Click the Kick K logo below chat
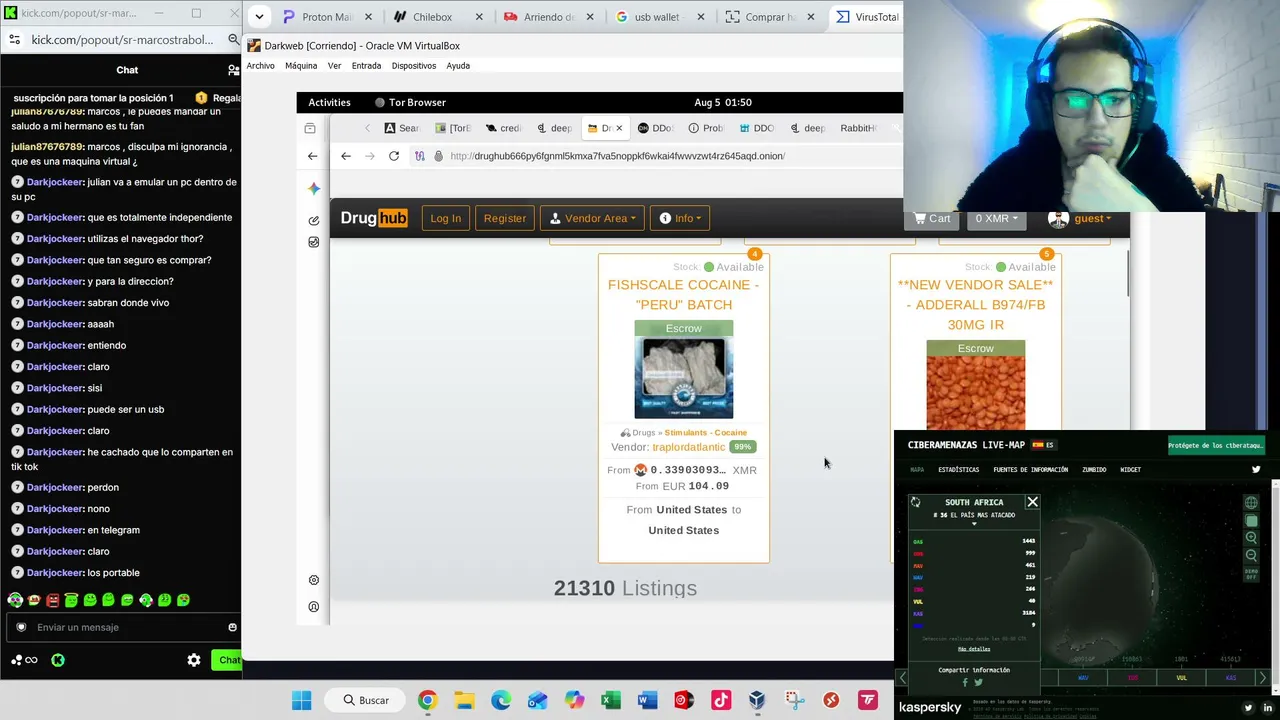The width and height of the screenshot is (1280, 720). (58, 660)
